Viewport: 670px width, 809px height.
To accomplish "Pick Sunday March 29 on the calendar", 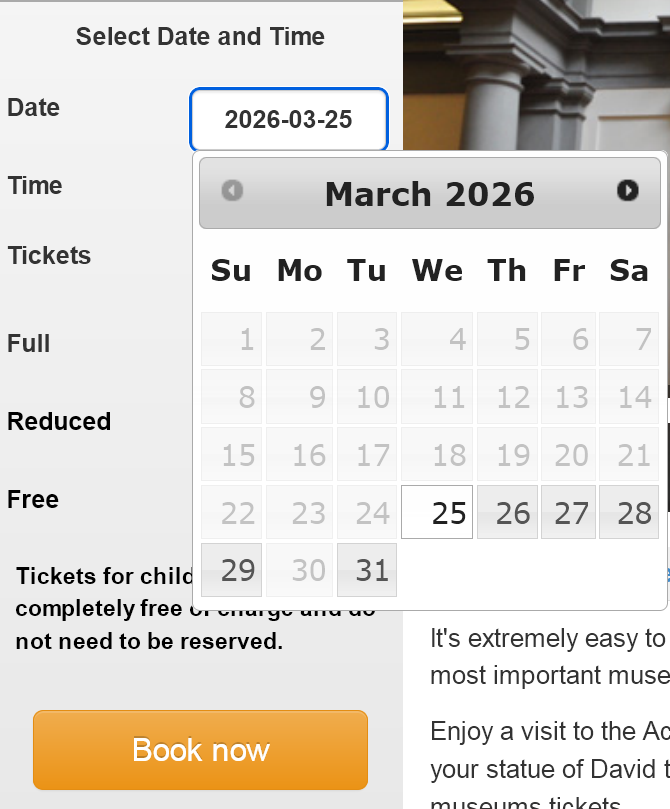I will (231, 570).
